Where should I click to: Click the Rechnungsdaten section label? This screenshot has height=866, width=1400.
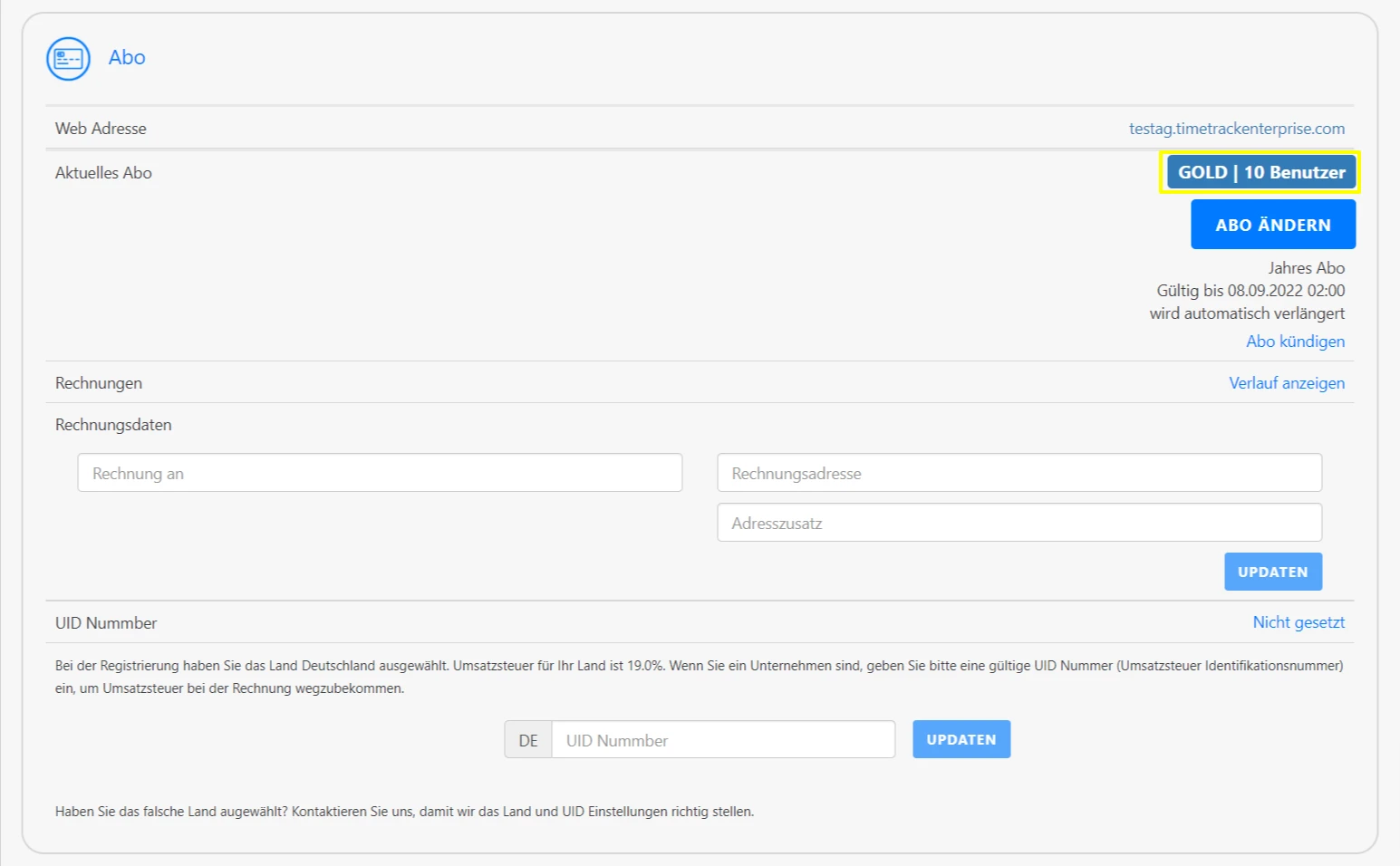113,425
